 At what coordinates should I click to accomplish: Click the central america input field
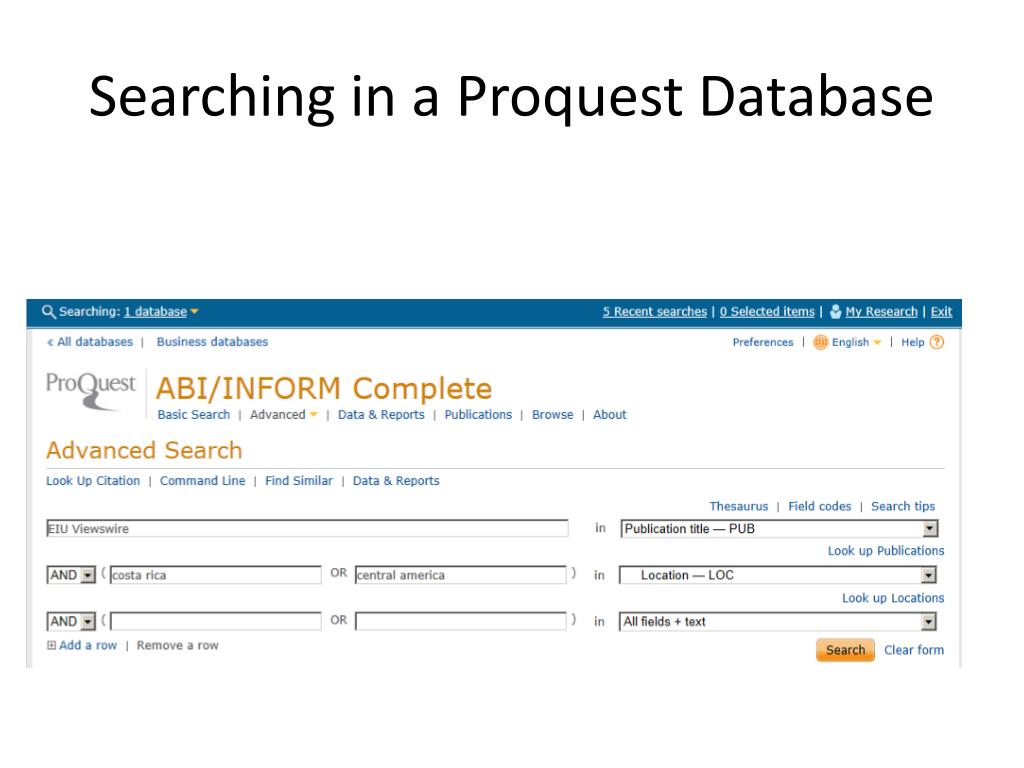(x=460, y=575)
